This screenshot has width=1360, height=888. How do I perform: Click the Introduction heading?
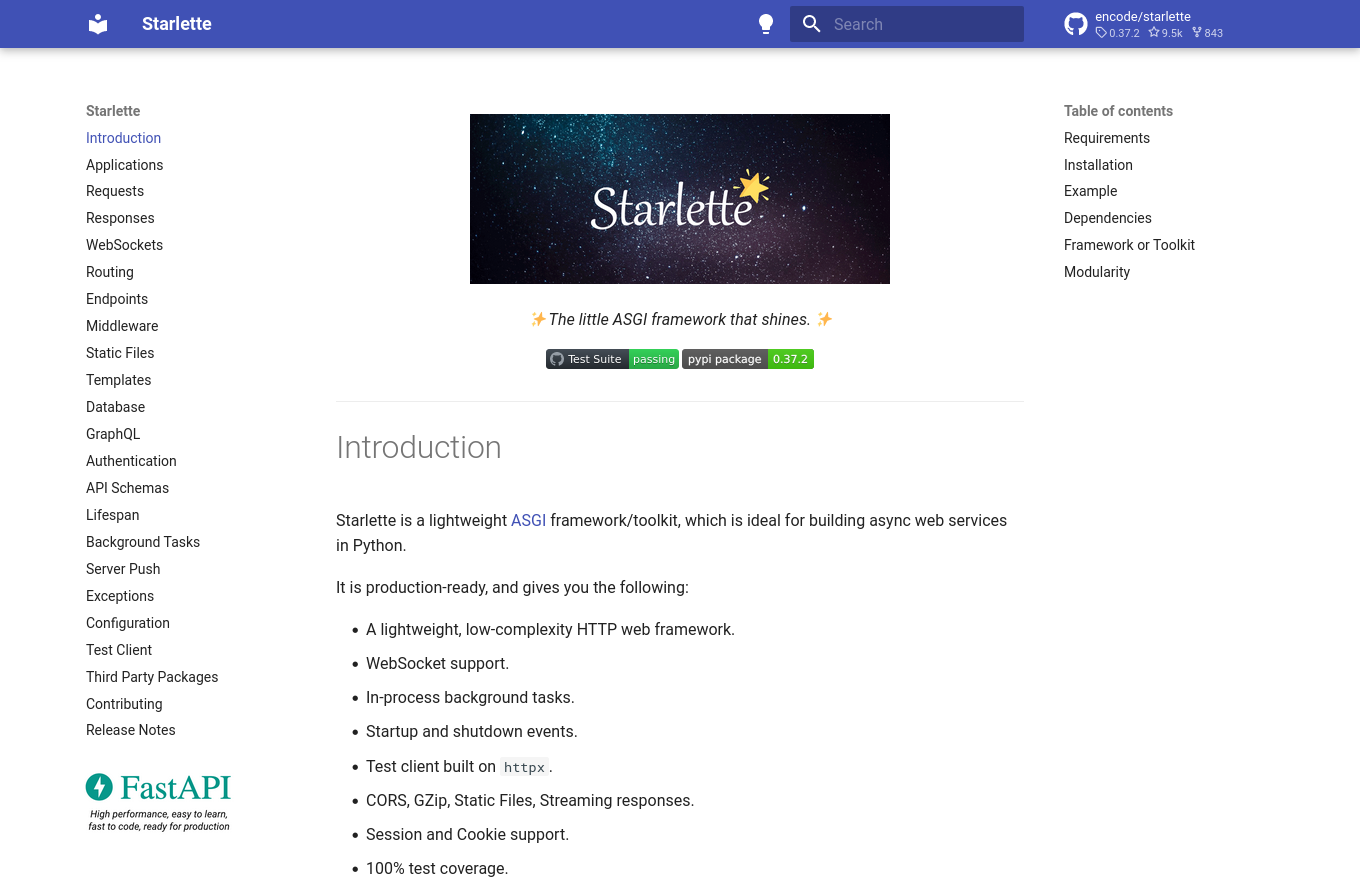(x=419, y=447)
